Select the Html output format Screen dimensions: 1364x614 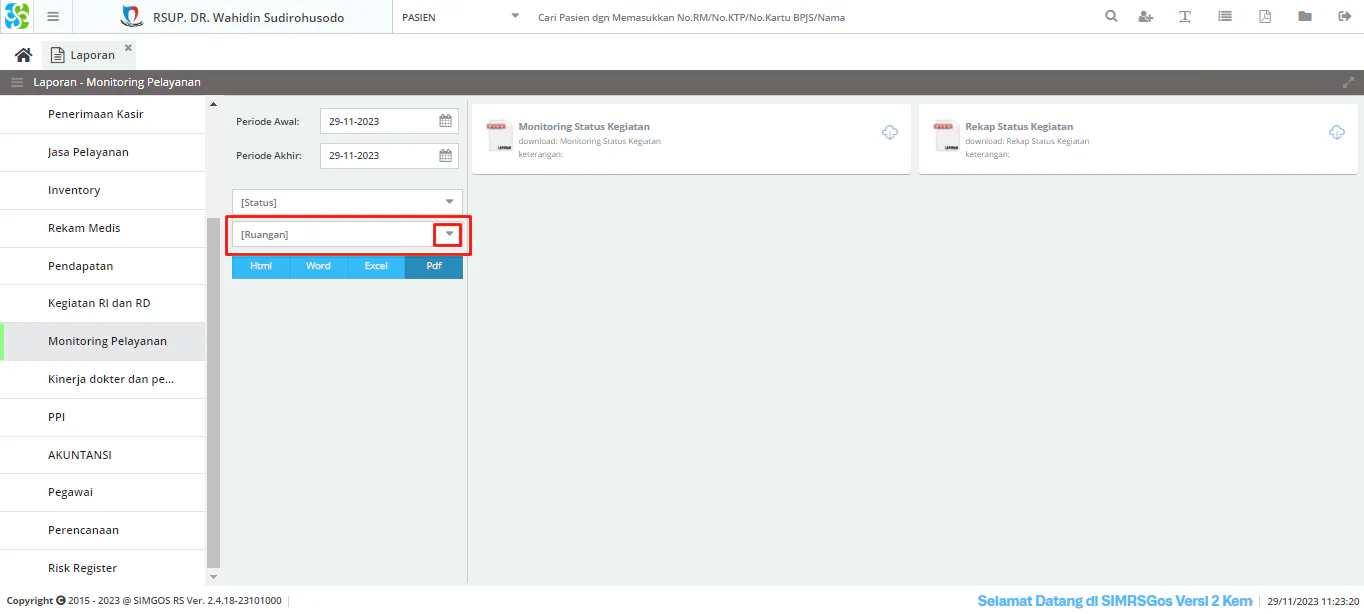[x=261, y=267]
